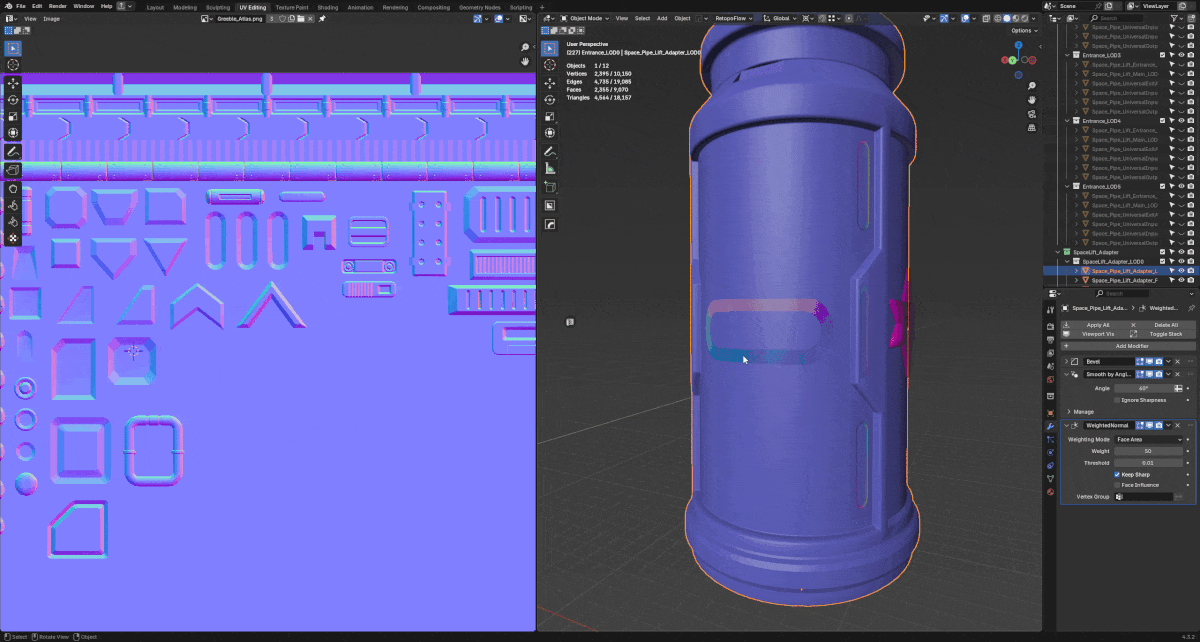Screen dimensions: 1200x642
Task: Toggle the Face Influence checkbox
Action: click(x=1117, y=485)
